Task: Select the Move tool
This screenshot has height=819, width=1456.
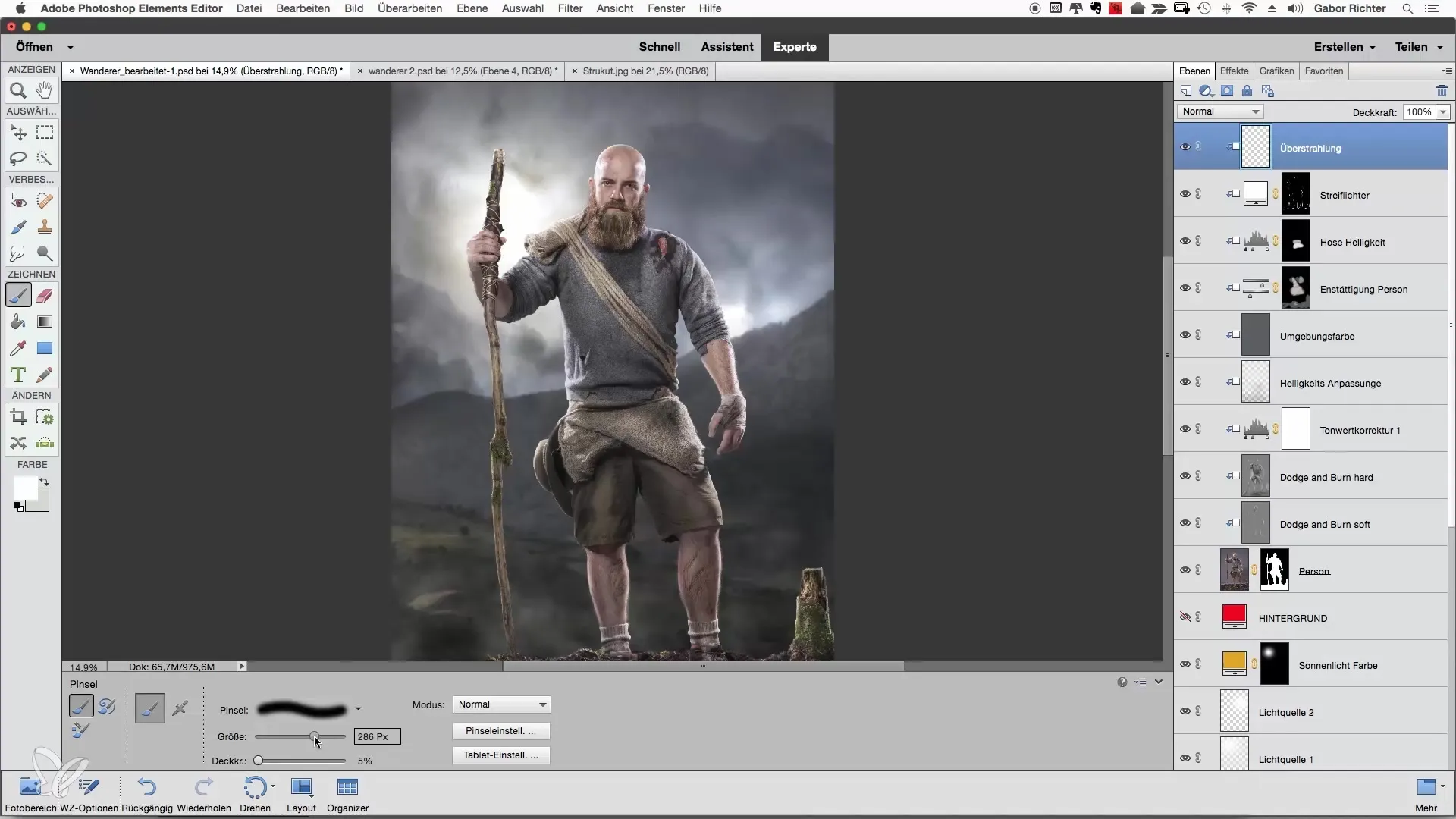Action: 18,133
